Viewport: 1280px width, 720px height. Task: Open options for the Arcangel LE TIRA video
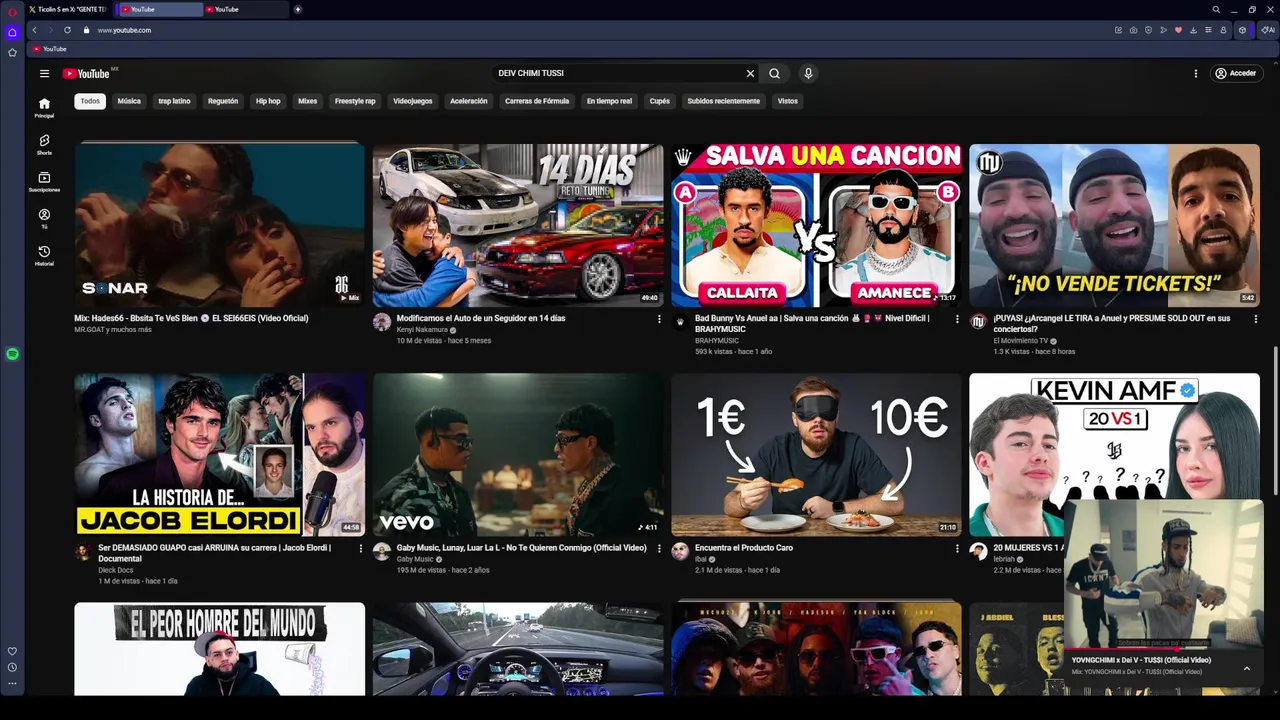pyautogui.click(x=1256, y=319)
